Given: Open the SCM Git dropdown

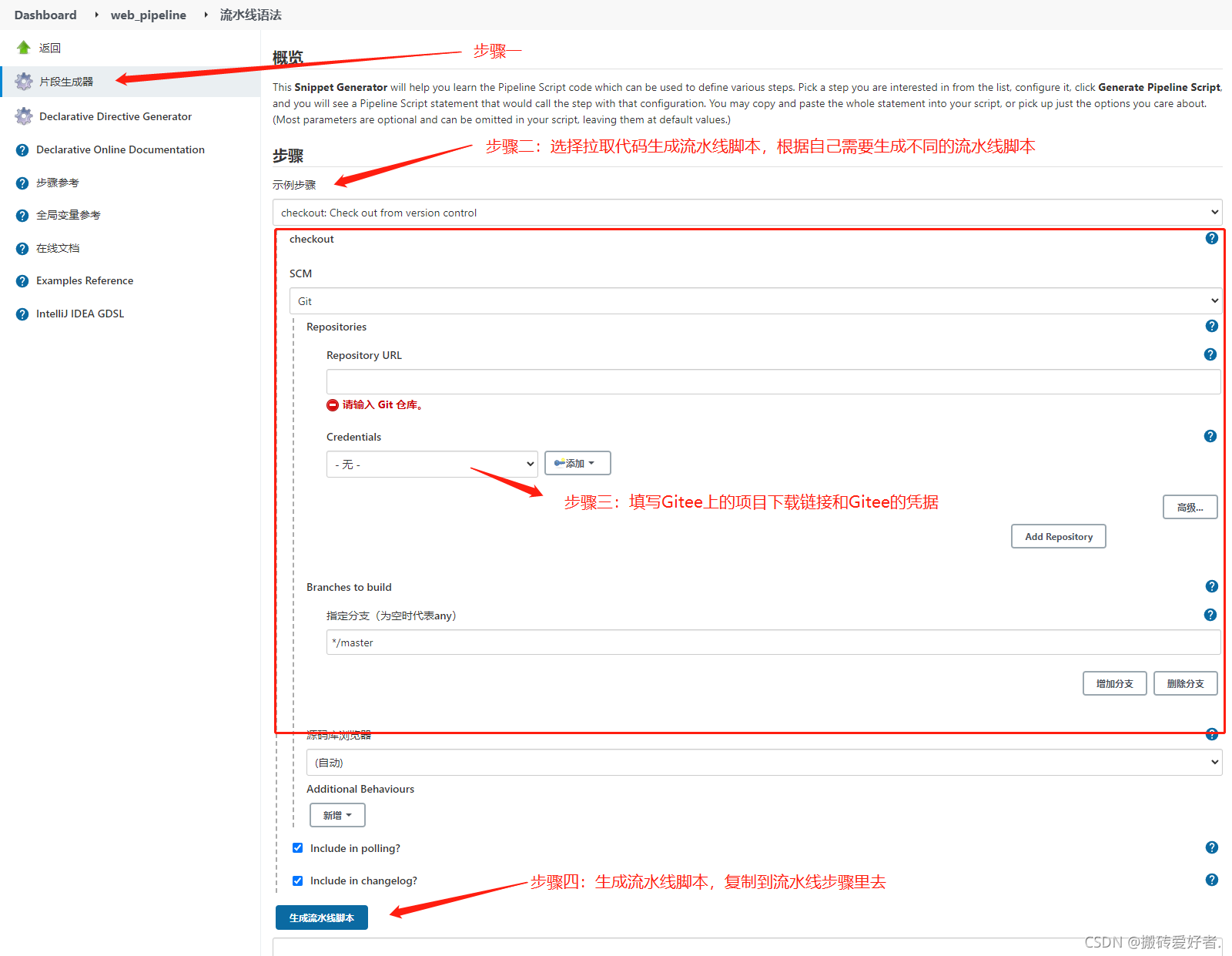Looking at the screenshot, I should [755, 301].
